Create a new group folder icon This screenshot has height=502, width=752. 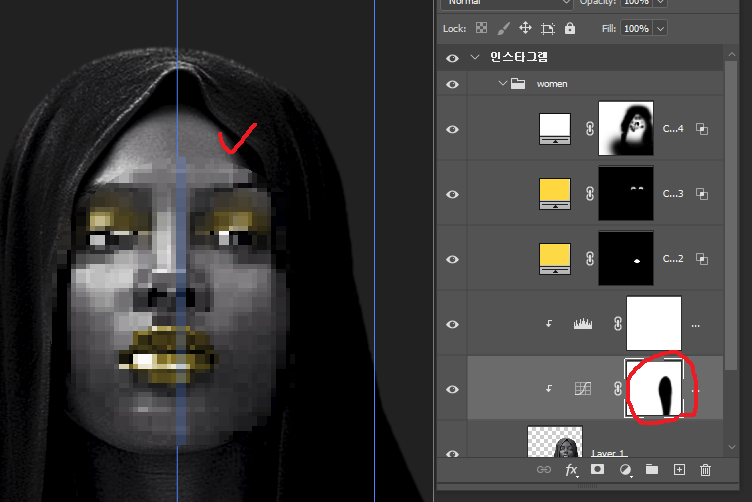pos(651,469)
